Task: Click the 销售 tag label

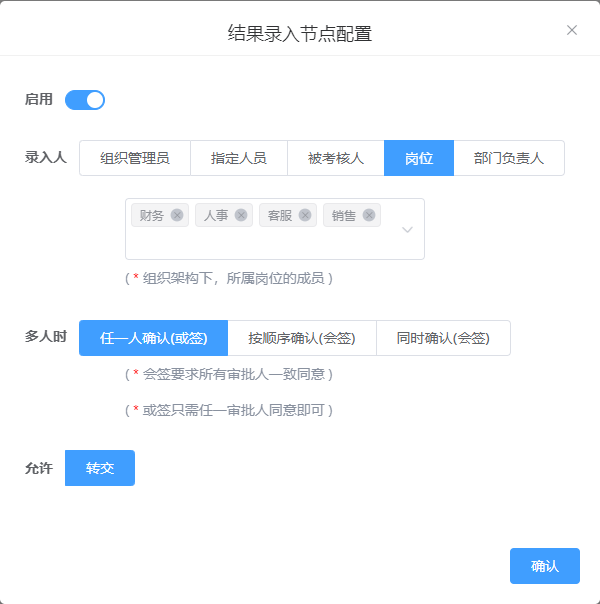Action: (344, 215)
